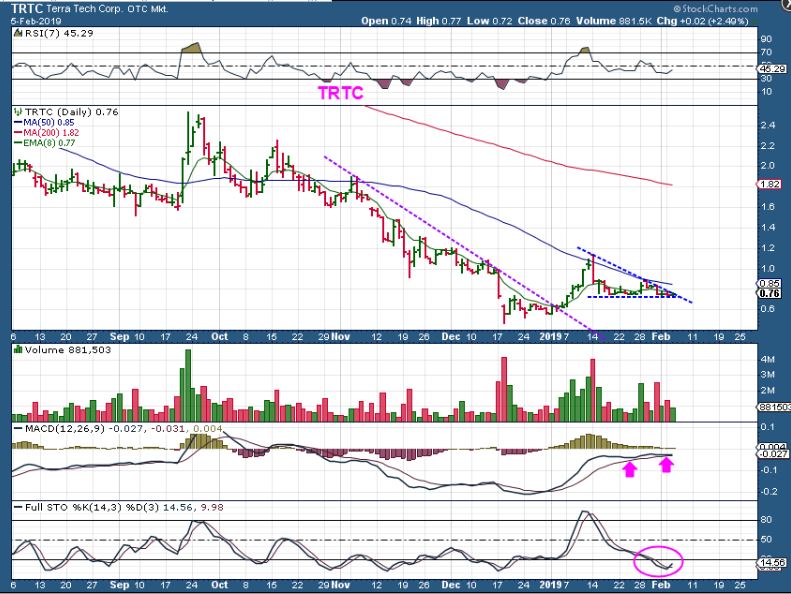Click the '4M' volume axis value
791x594 pixels.
pos(767,359)
